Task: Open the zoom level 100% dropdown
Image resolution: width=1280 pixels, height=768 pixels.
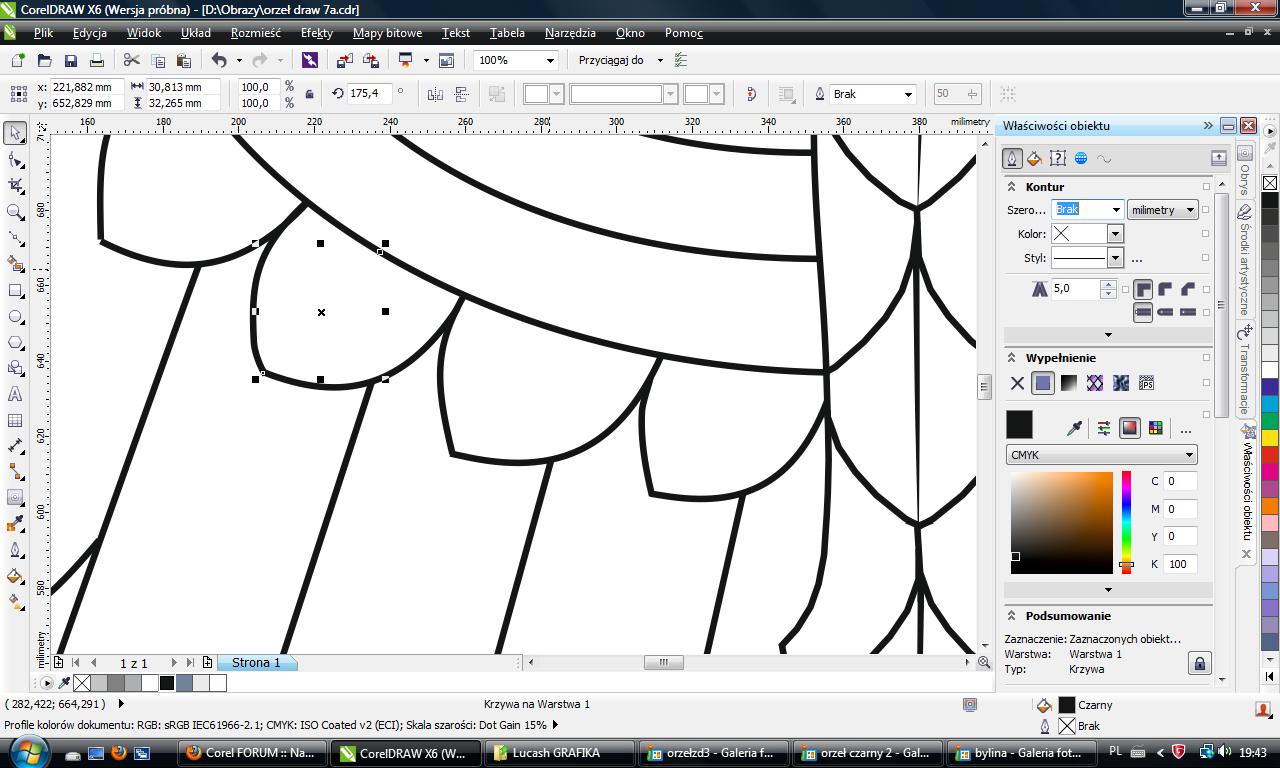Action: [548, 61]
